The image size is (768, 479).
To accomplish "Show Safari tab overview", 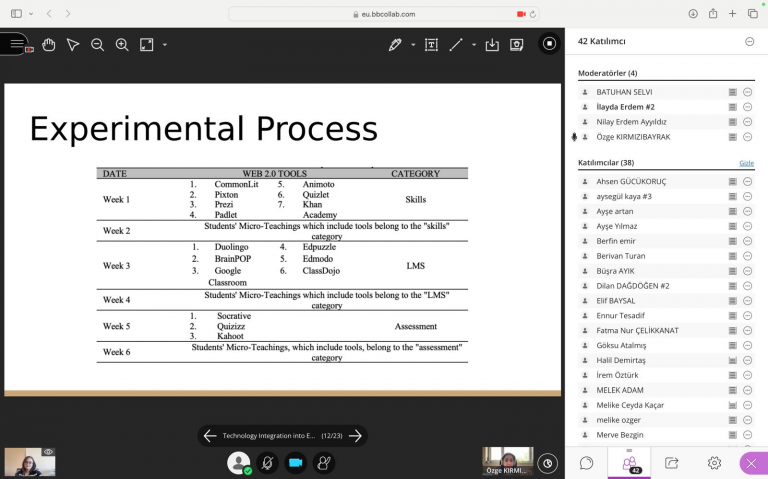I will tap(753, 14).
